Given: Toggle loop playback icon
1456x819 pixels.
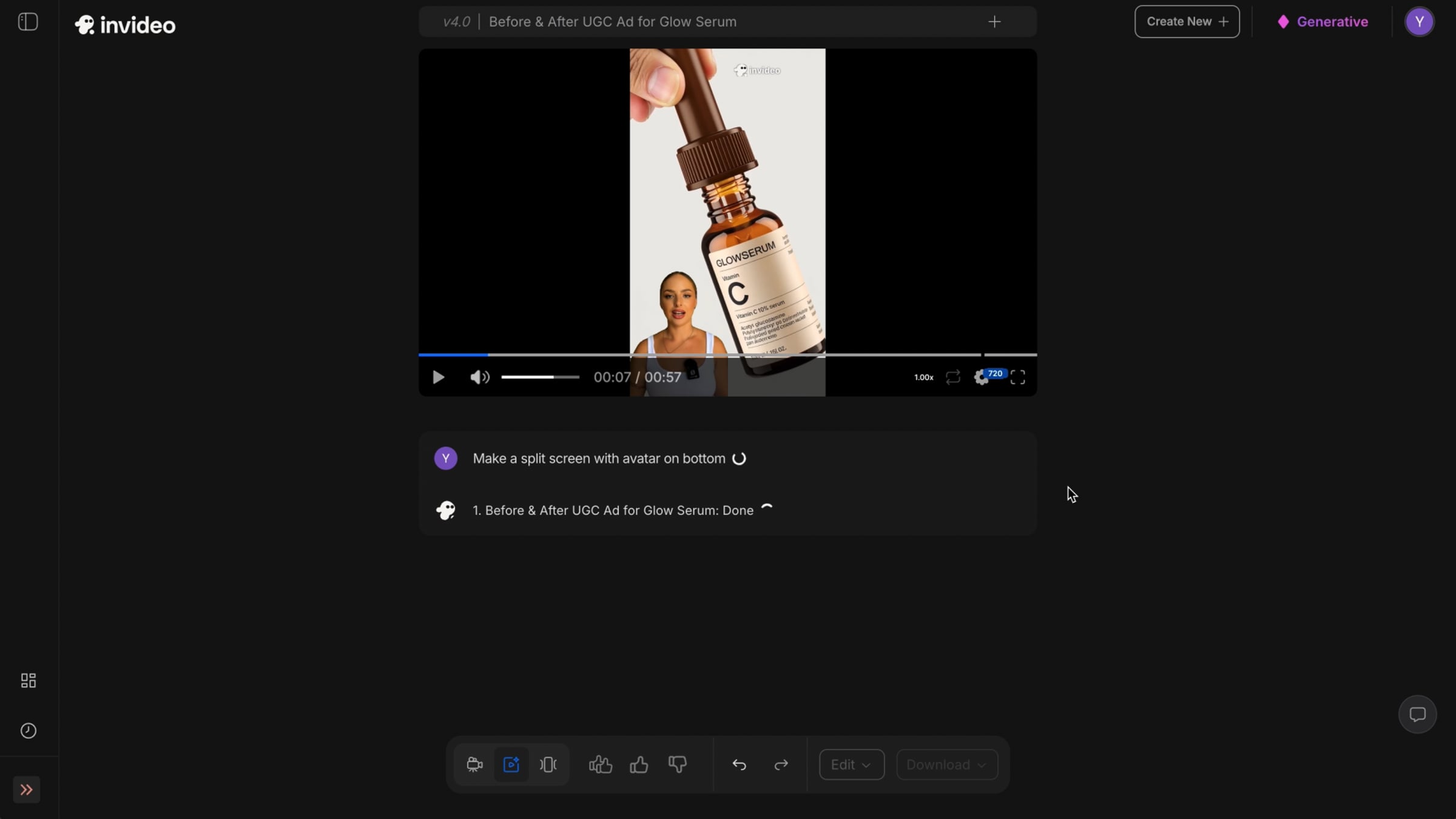Looking at the screenshot, I should point(953,377).
